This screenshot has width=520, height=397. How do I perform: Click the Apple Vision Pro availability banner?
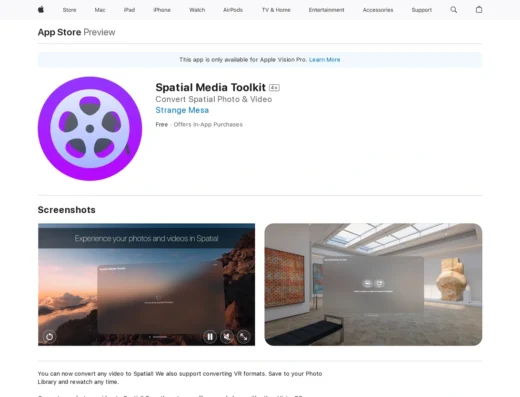(x=260, y=60)
